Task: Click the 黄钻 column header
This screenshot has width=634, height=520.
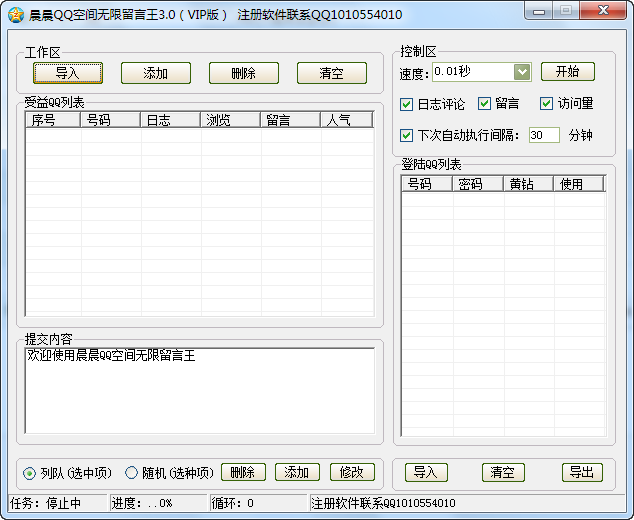Action: click(528, 184)
